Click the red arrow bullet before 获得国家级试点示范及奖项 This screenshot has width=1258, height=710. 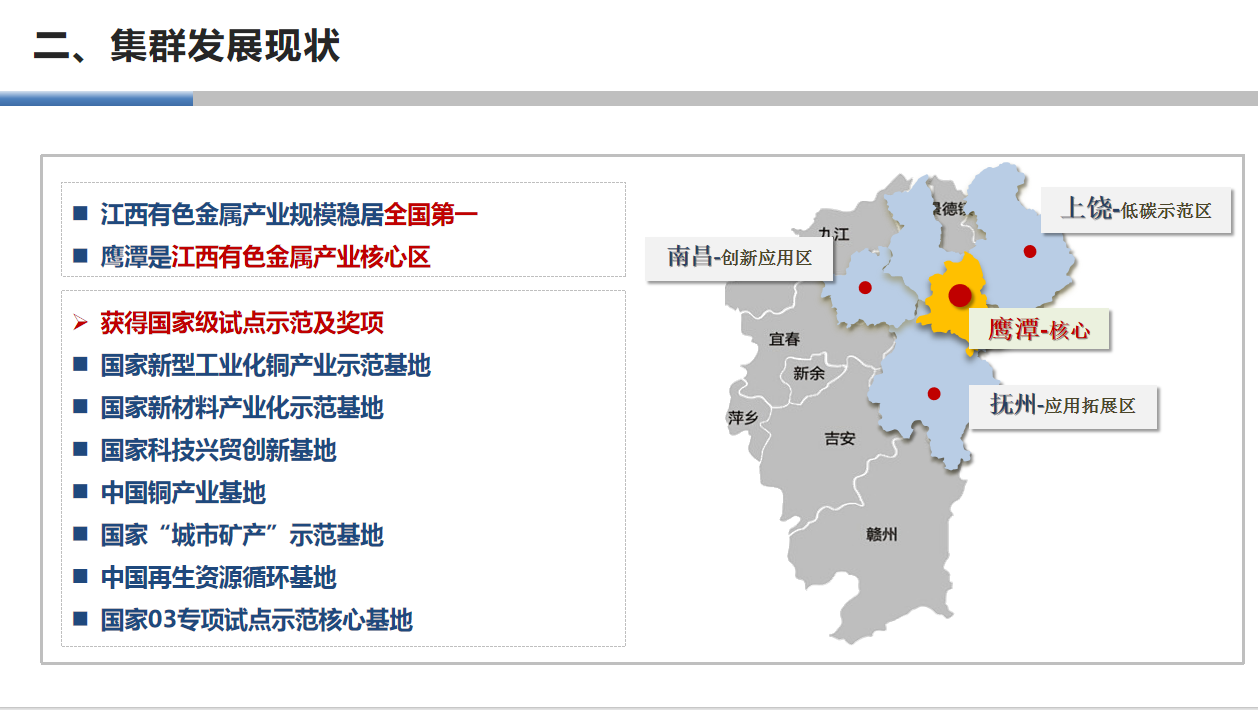tap(80, 323)
